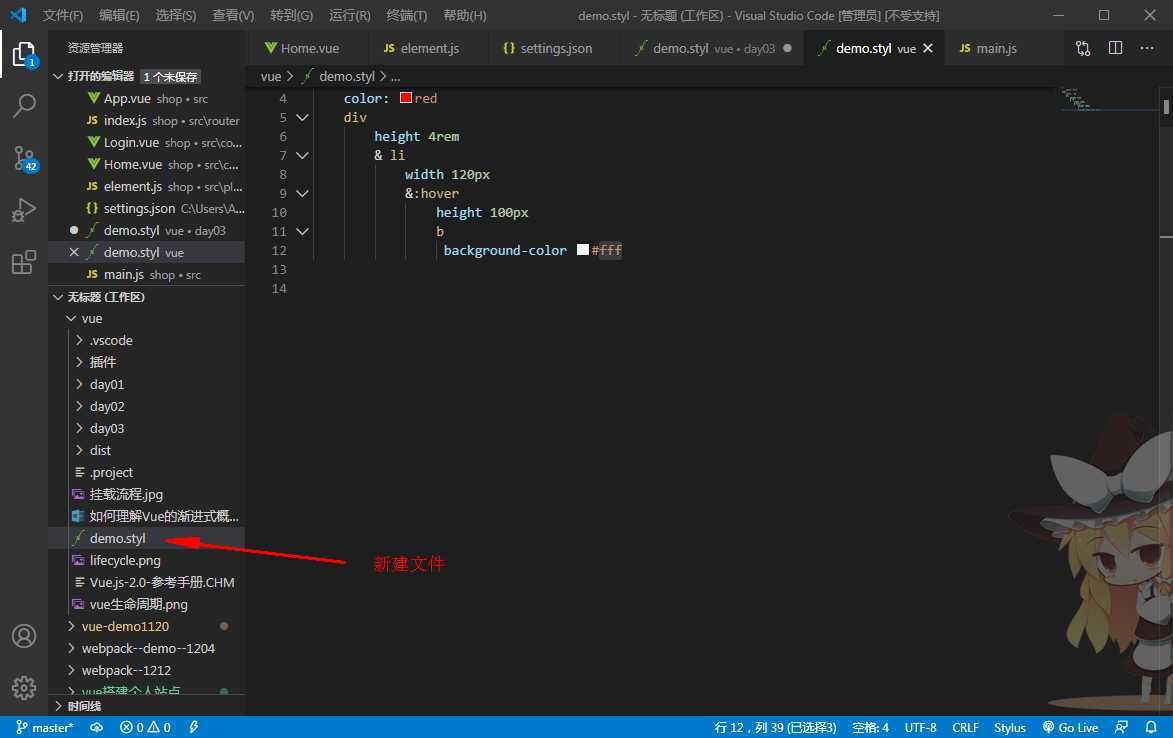Click the VS Code logo icon

(x=18, y=15)
